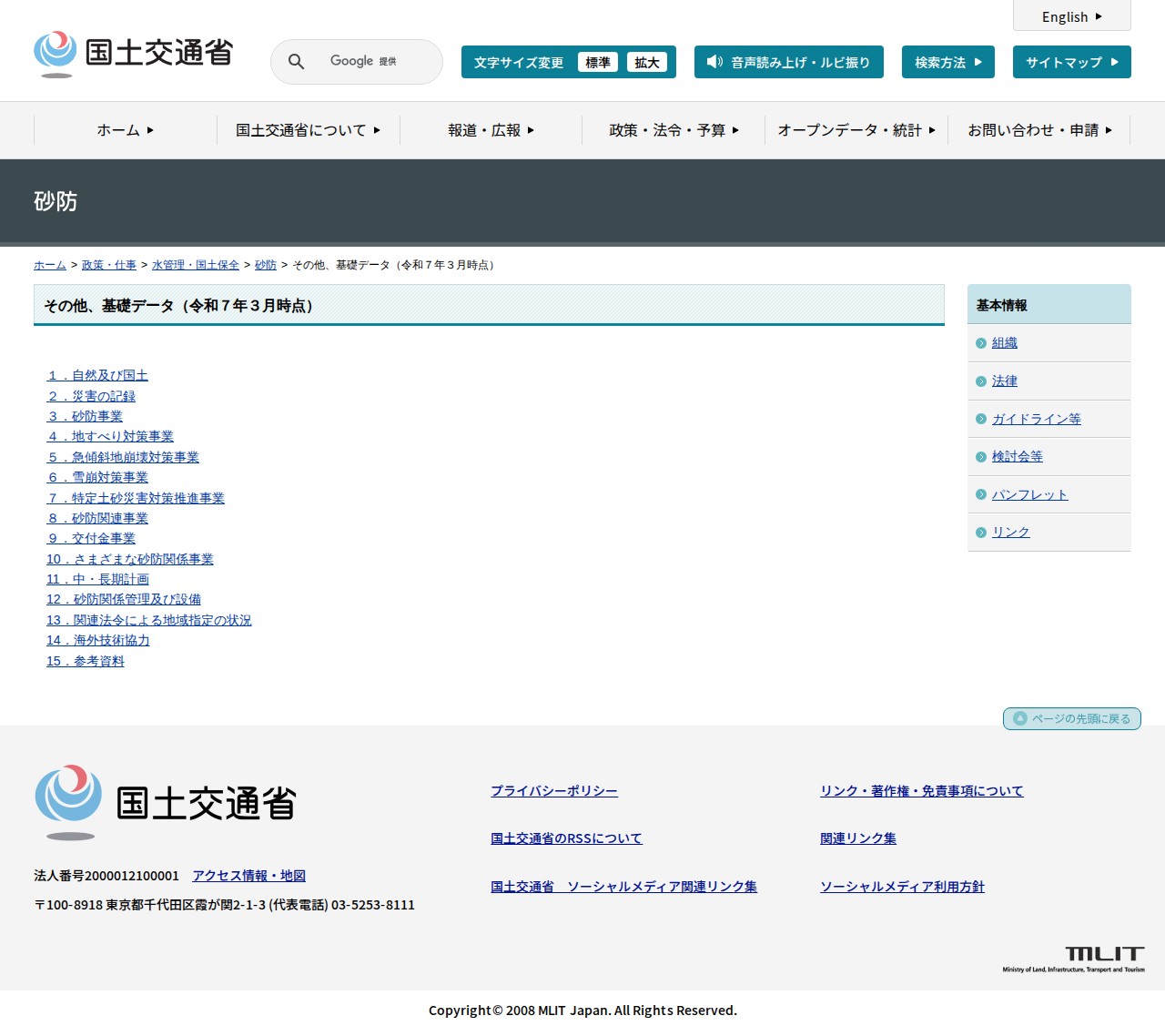Open ガイドライン等 in sidebar
Image resolution: width=1165 pixels, height=1036 pixels.
tap(1037, 419)
